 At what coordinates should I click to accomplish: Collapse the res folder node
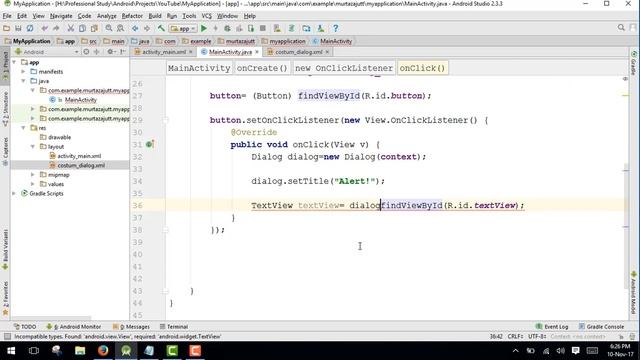24,128
